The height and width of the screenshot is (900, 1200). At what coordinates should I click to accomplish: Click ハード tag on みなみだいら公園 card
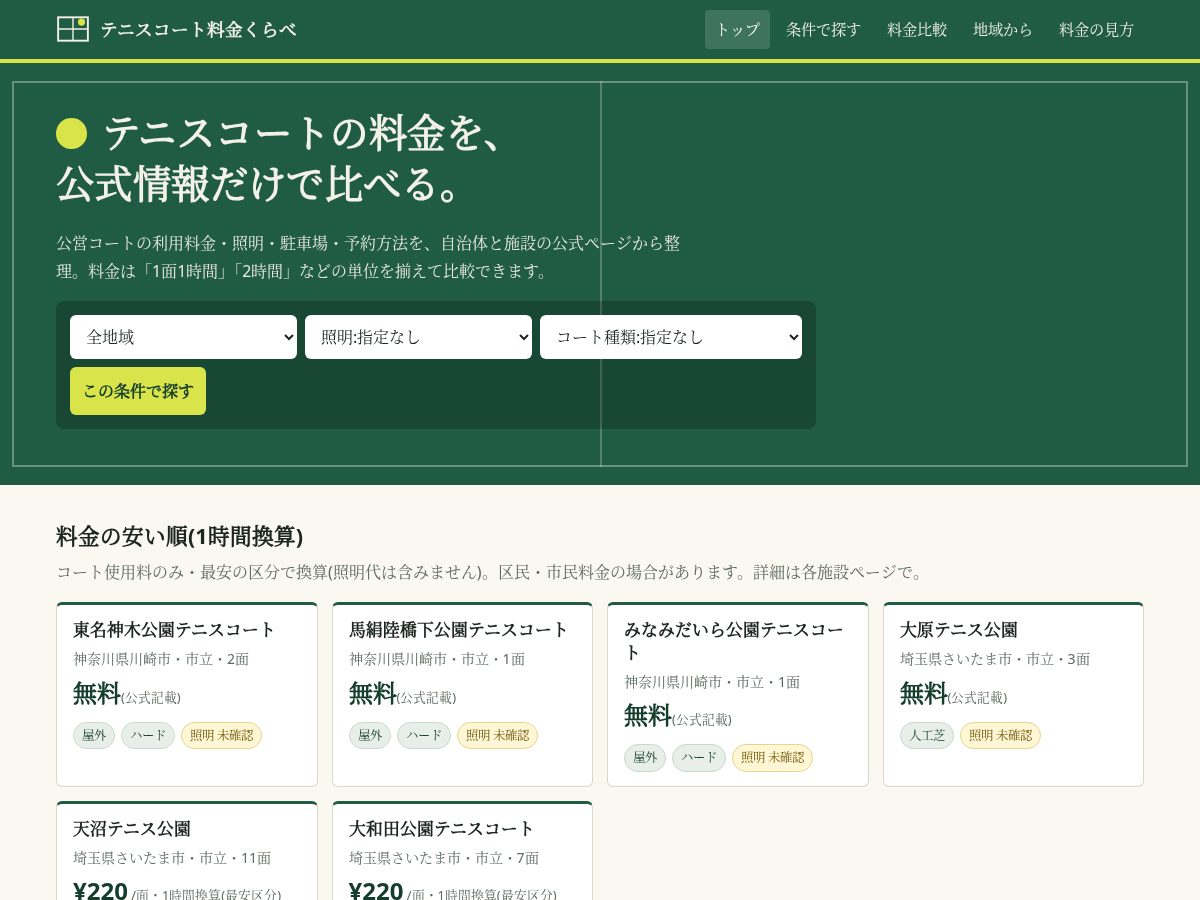click(x=699, y=757)
